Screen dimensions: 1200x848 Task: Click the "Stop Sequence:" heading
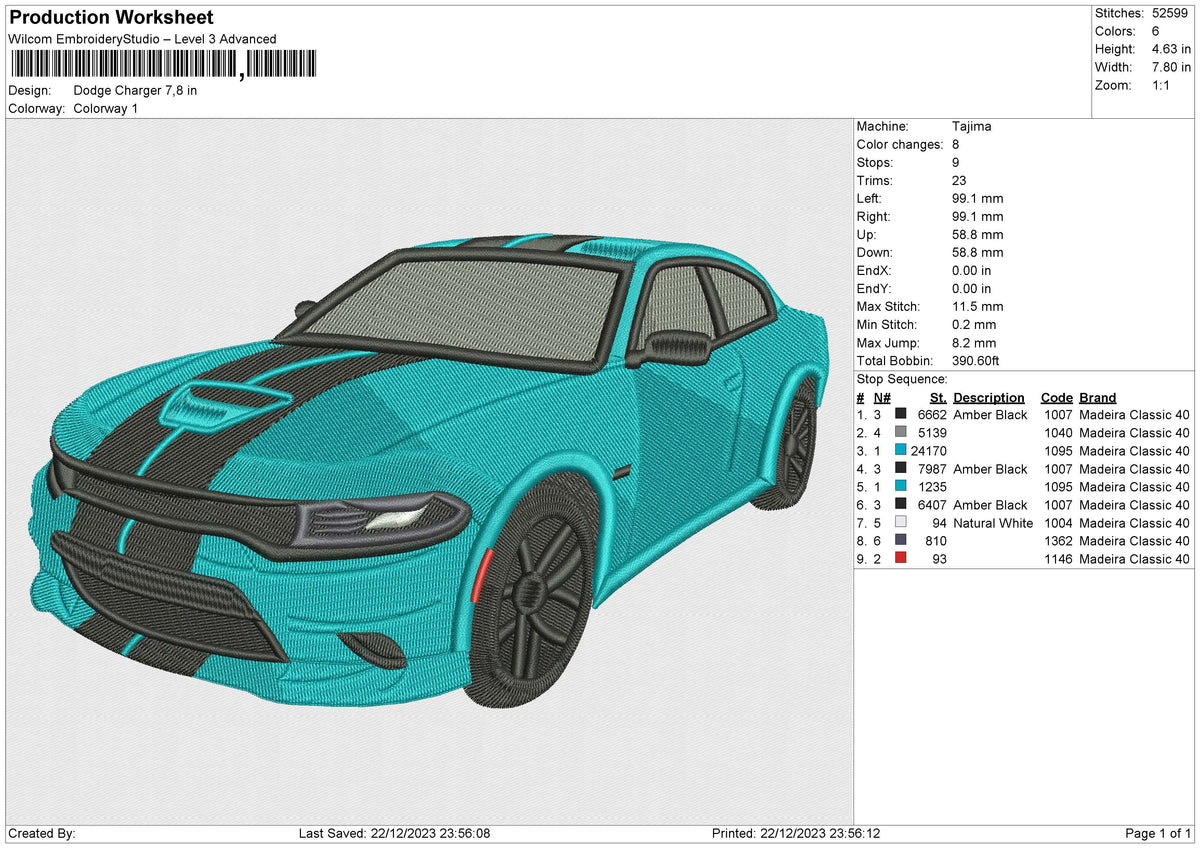pos(902,379)
